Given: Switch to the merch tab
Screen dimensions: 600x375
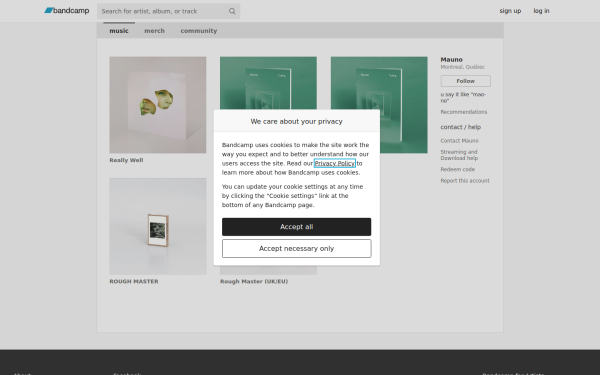Looking at the screenshot, I should [154, 31].
